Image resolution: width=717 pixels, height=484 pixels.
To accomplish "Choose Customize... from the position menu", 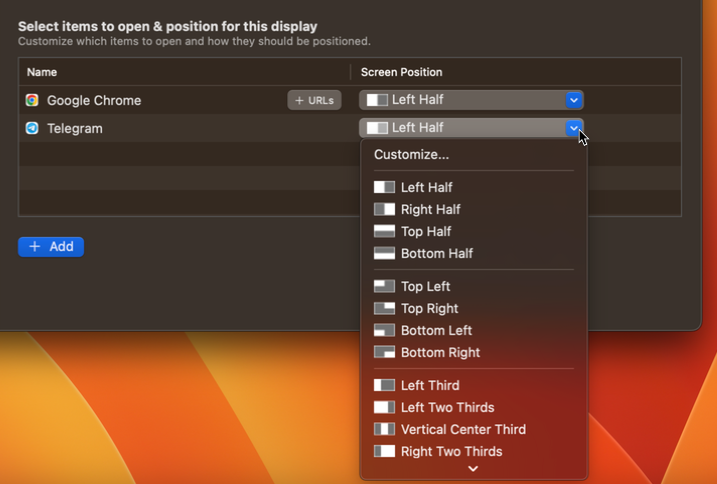I will tap(412, 155).
